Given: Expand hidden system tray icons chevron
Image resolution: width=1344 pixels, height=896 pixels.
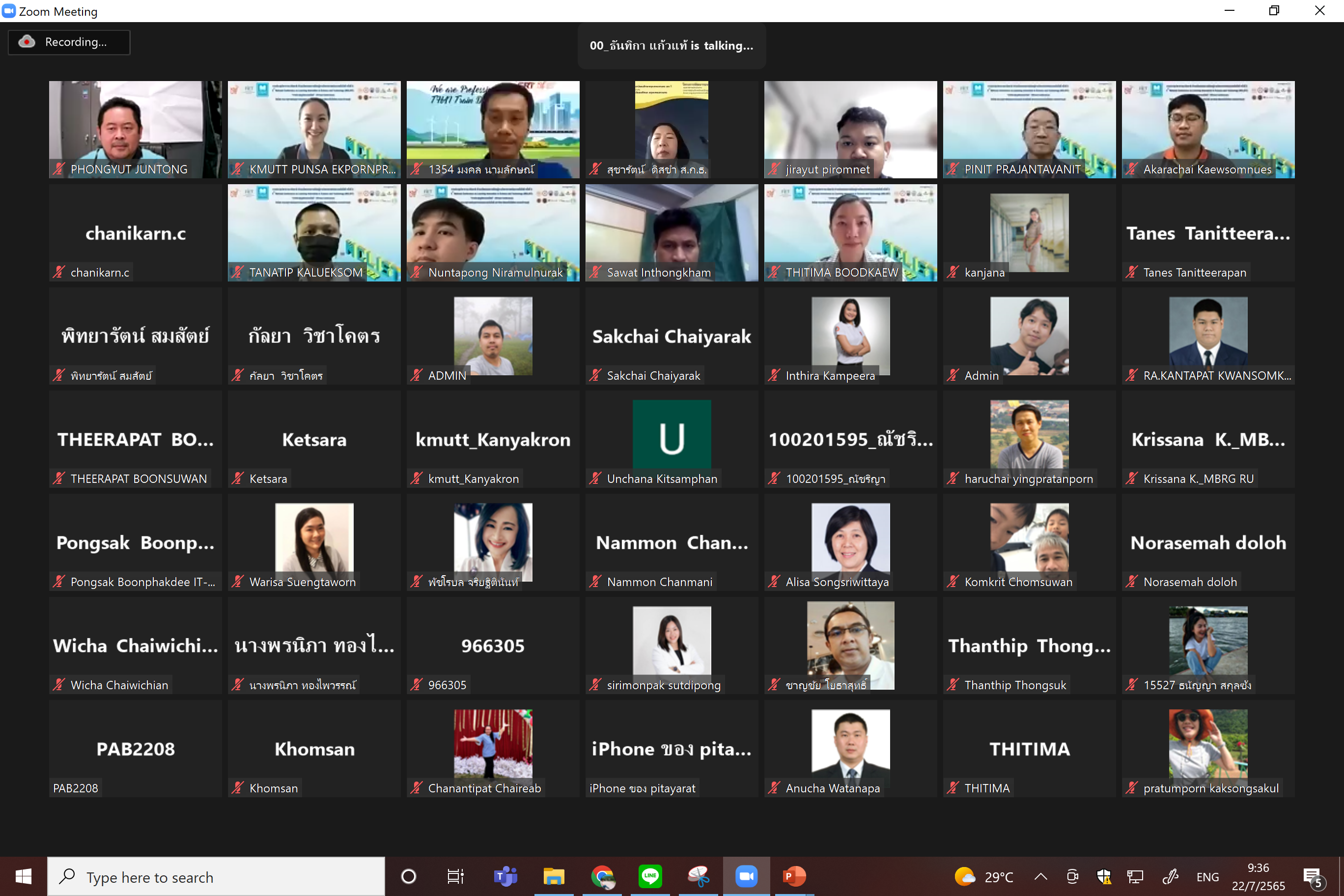Looking at the screenshot, I should (x=1040, y=876).
